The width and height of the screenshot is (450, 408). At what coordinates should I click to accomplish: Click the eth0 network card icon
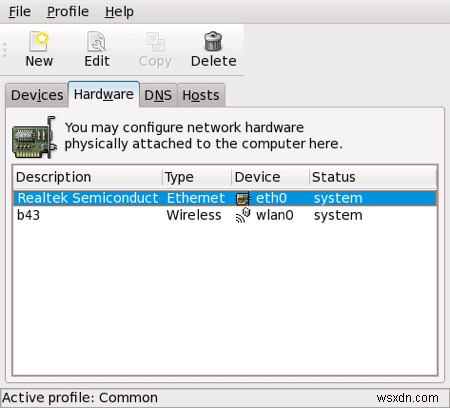(x=243, y=198)
